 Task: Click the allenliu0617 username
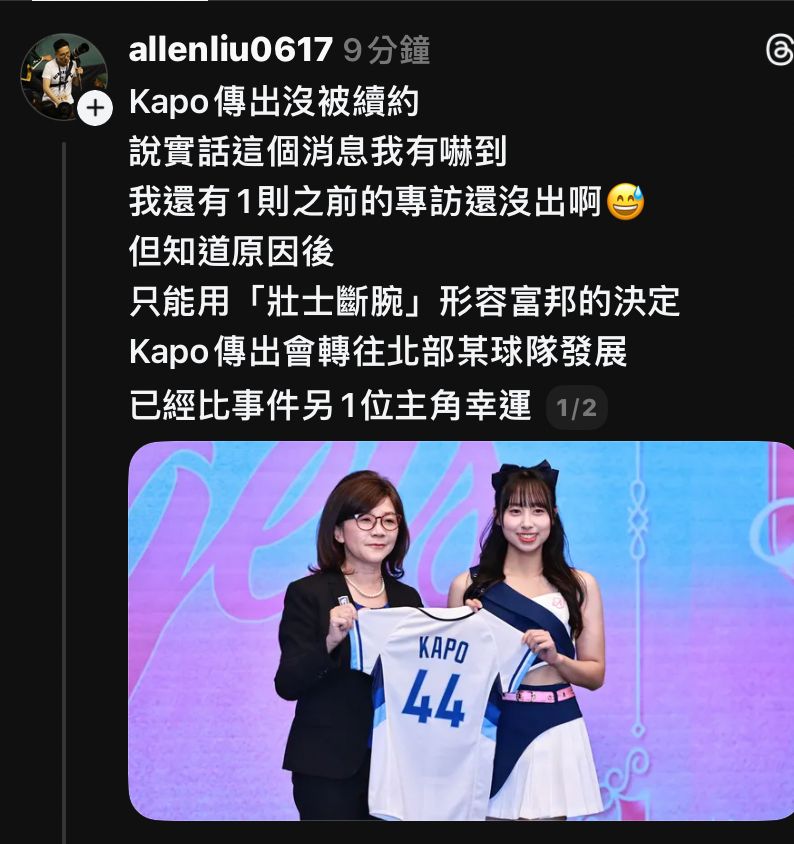coord(230,50)
